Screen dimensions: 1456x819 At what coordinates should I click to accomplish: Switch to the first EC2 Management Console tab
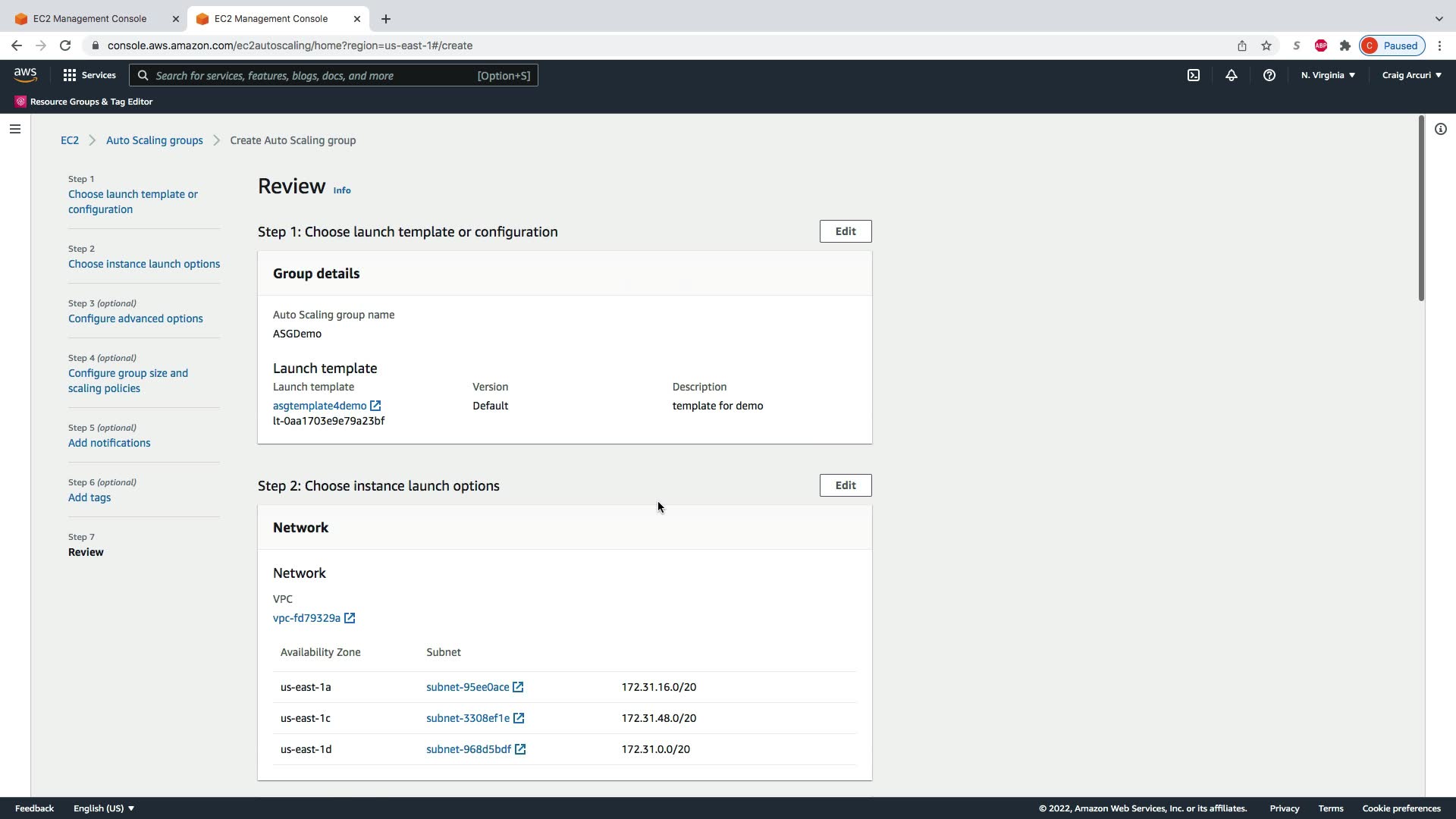click(x=89, y=18)
